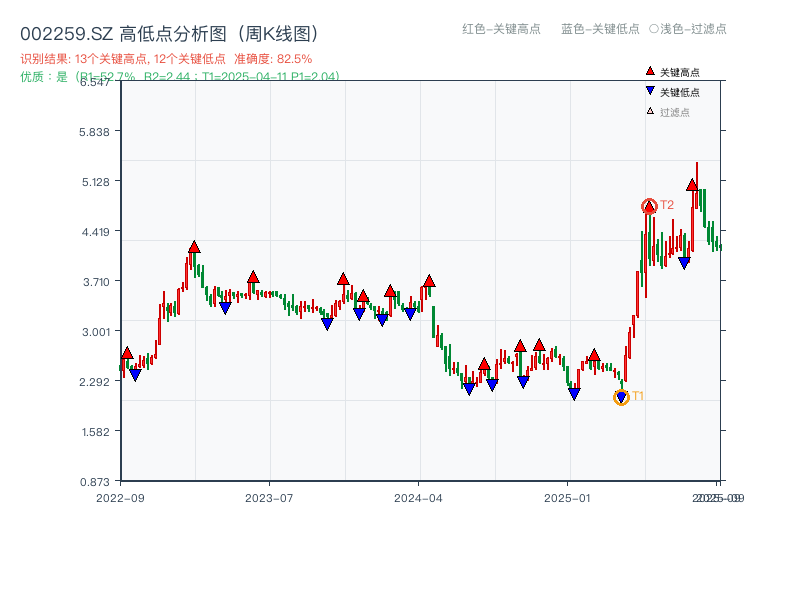Toggle the 红色-关键高点 header legend text

pos(502,29)
